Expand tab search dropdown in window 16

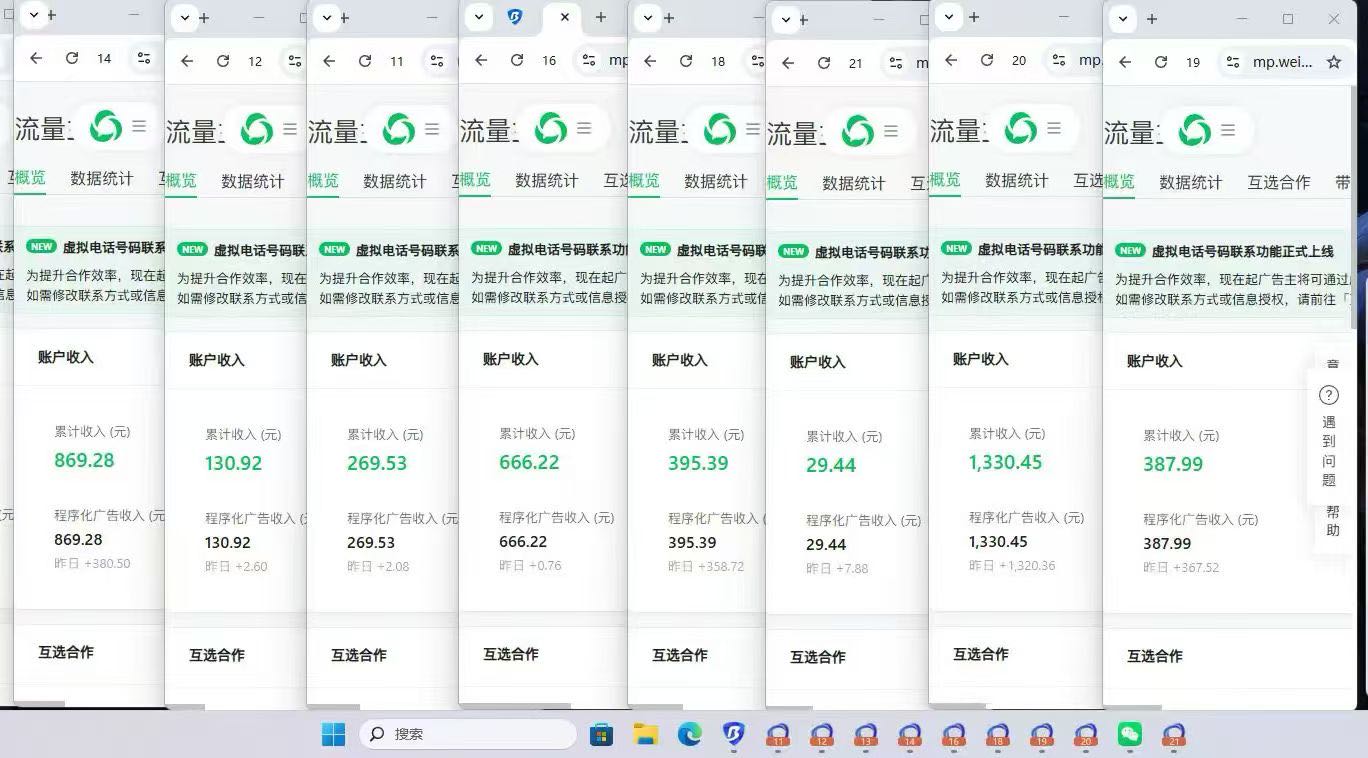pyautogui.click(x=479, y=17)
